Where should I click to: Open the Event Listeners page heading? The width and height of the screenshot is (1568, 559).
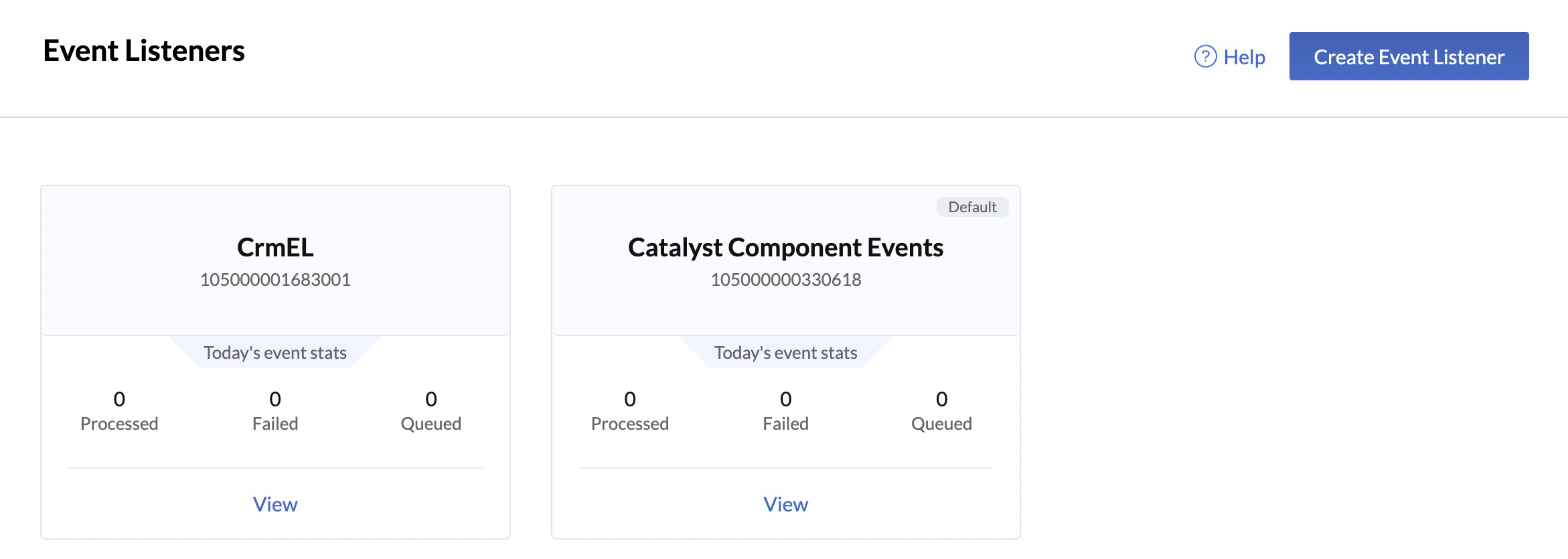(144, 50)
